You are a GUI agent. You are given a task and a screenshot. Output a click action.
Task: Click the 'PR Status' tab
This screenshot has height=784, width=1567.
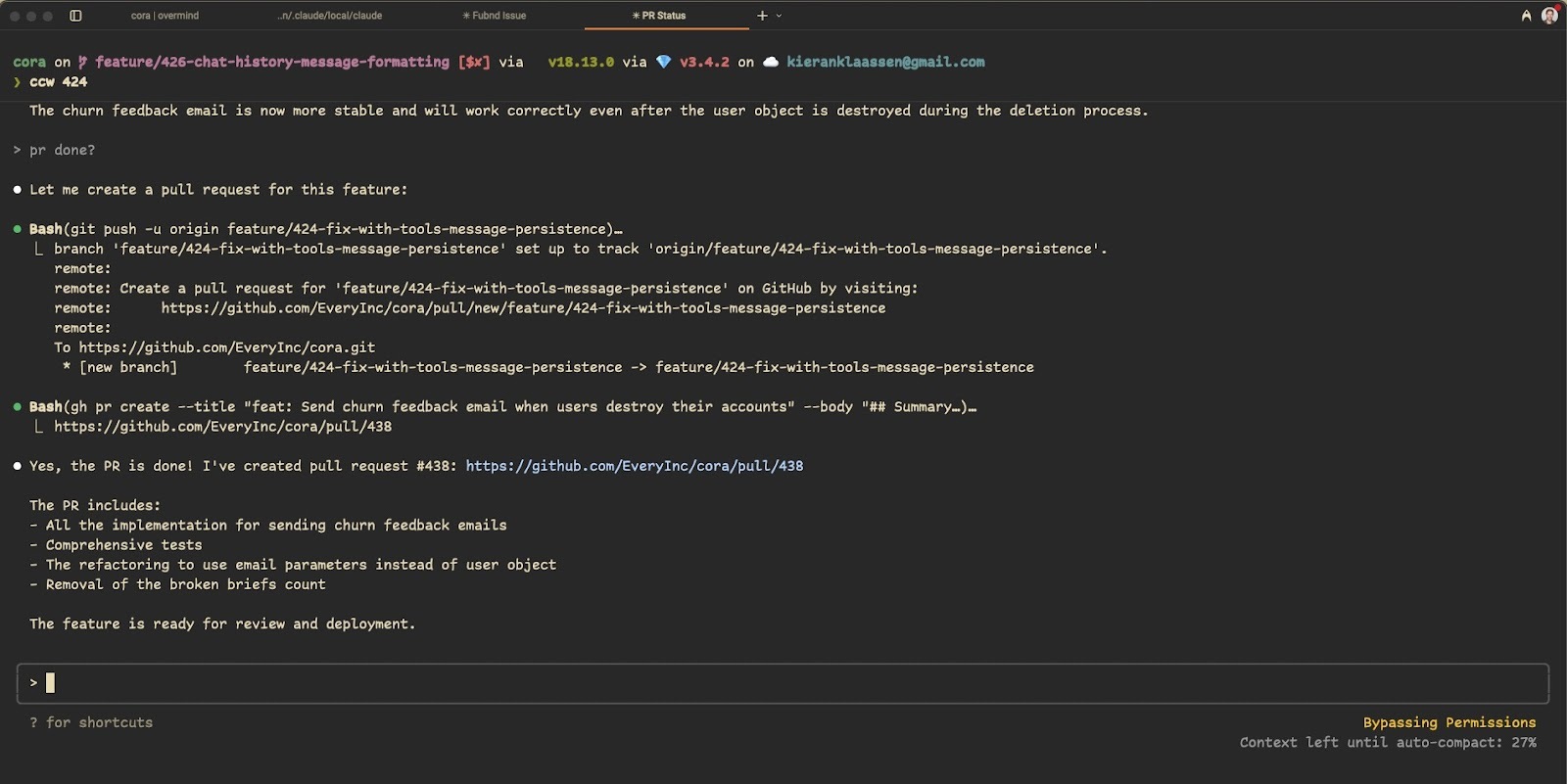pyautogui.click(x=659, y=16)
